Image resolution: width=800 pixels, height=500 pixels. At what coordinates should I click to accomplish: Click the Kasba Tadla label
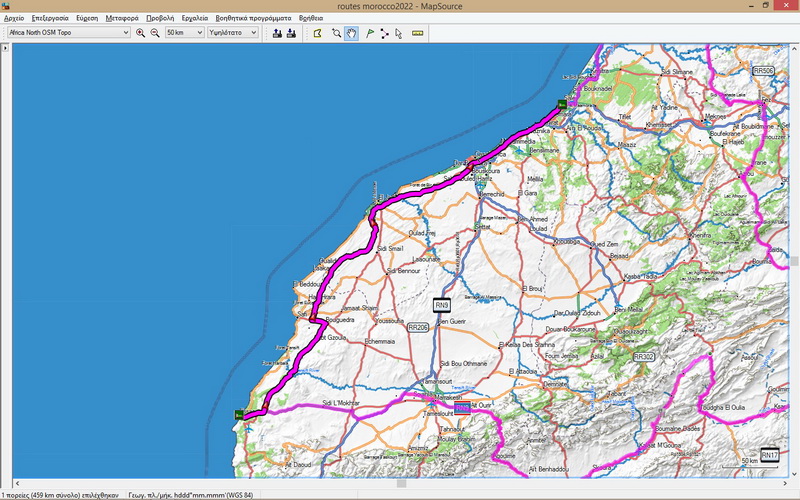pyautogui.click(x=641, y=277)
